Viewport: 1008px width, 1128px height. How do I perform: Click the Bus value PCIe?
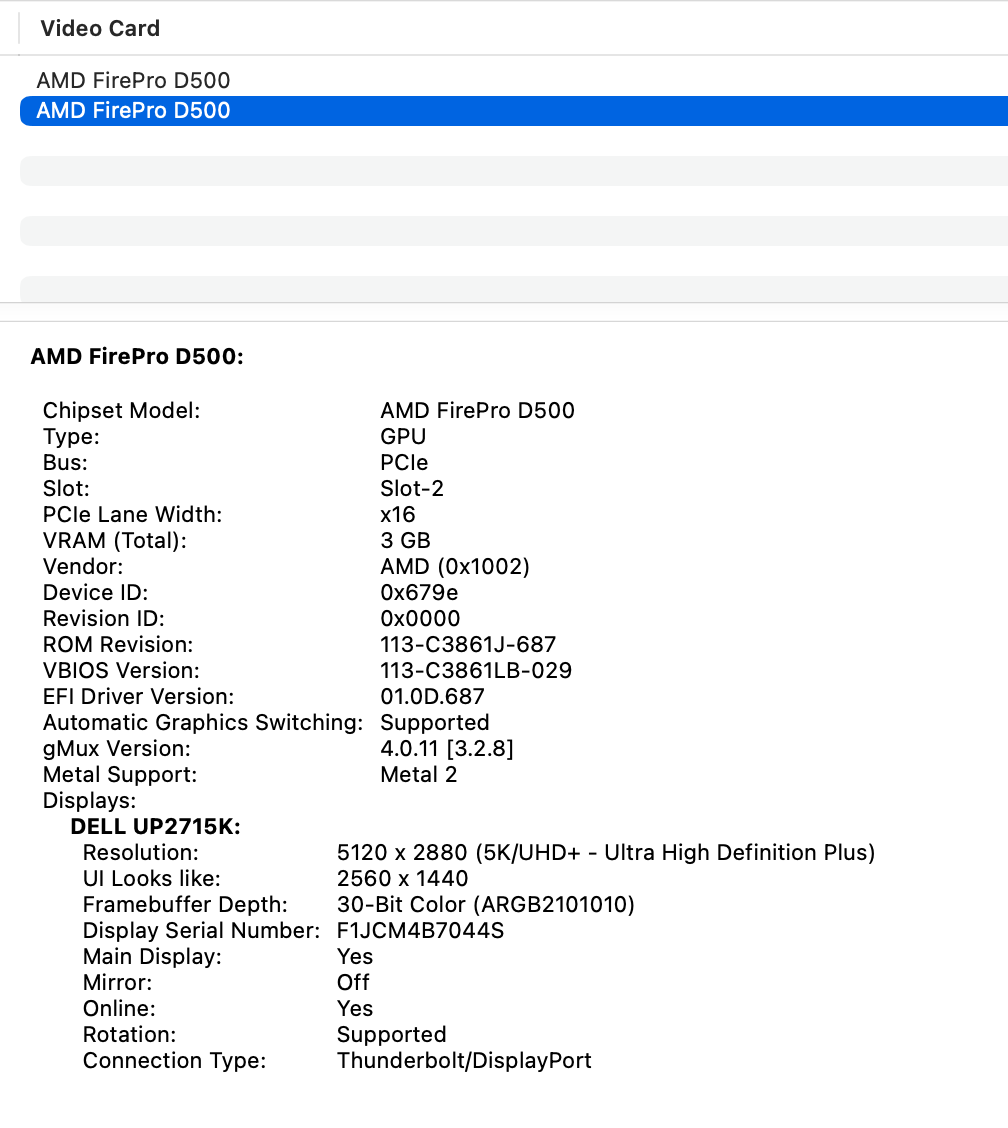(404, 463)
